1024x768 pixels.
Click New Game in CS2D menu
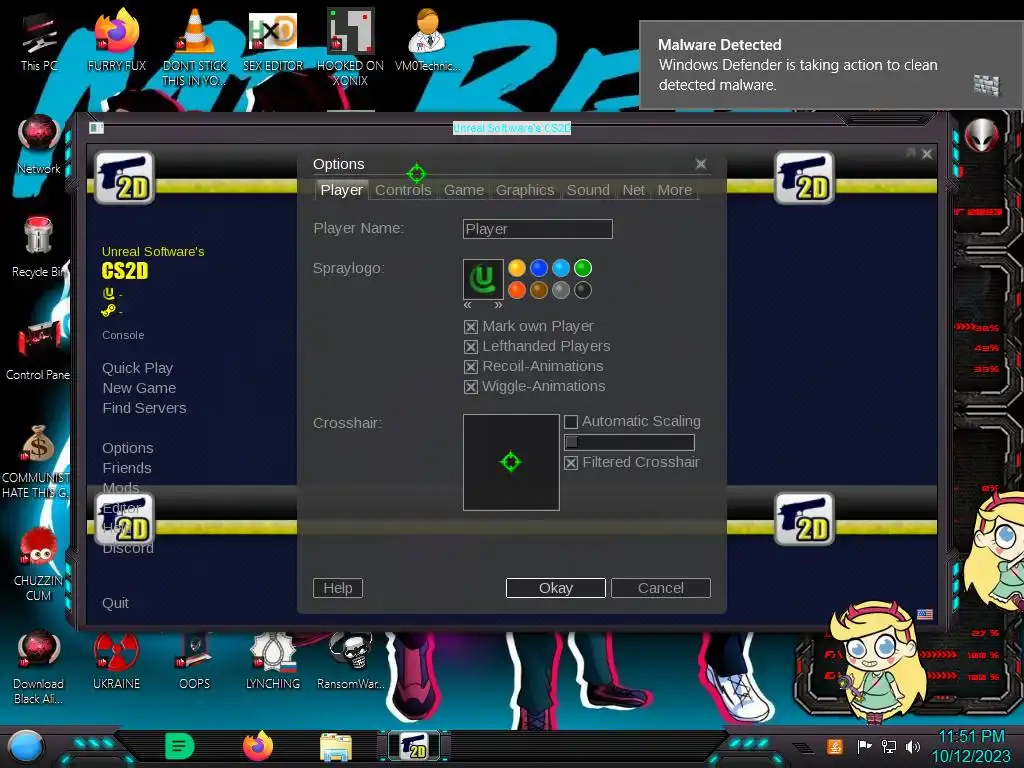(x=139, y=388)
